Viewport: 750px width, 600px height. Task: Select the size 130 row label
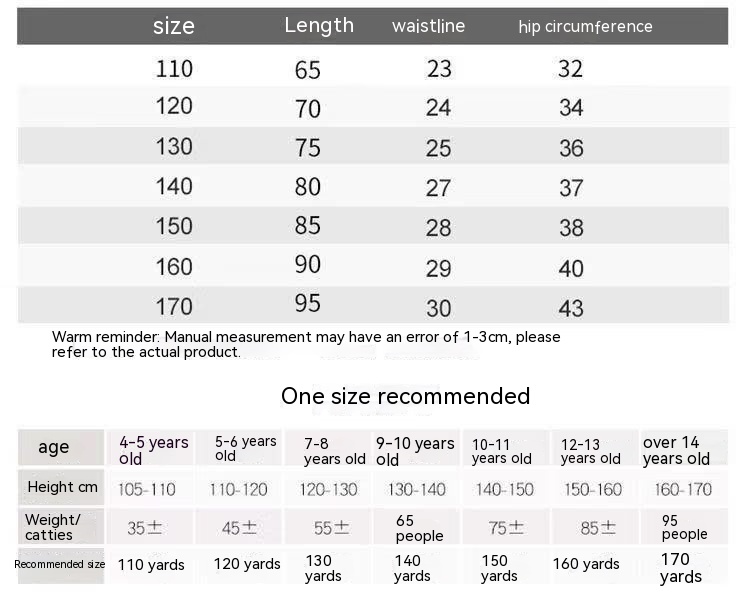174,146
